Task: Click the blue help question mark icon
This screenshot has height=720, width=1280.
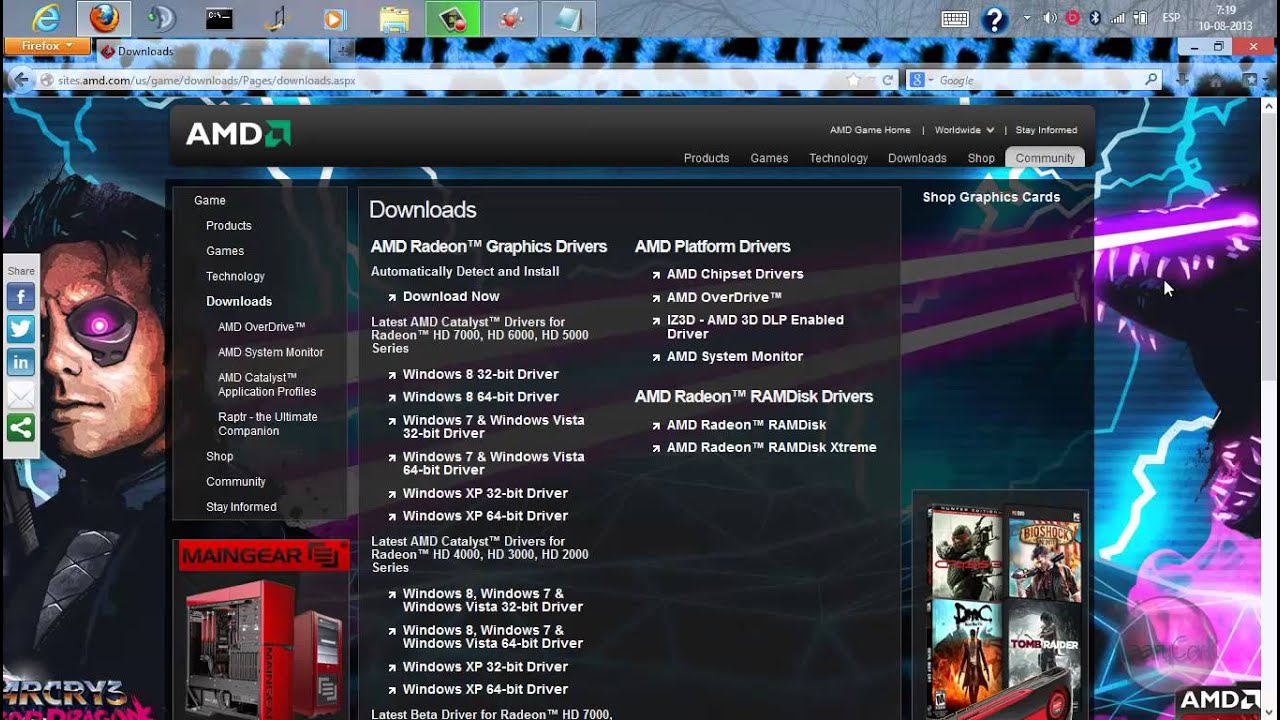Action: [994, 19]
